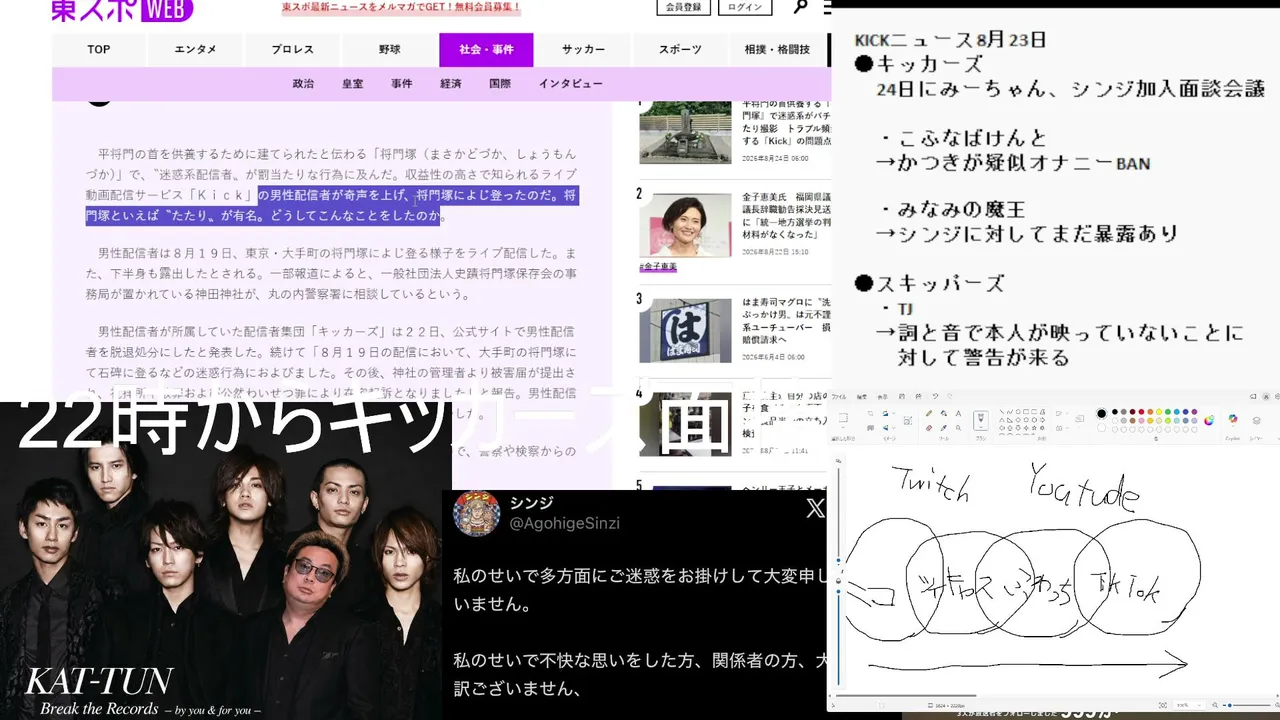
Task: Open the 政治 subcategory link
Action: (303, 84)
